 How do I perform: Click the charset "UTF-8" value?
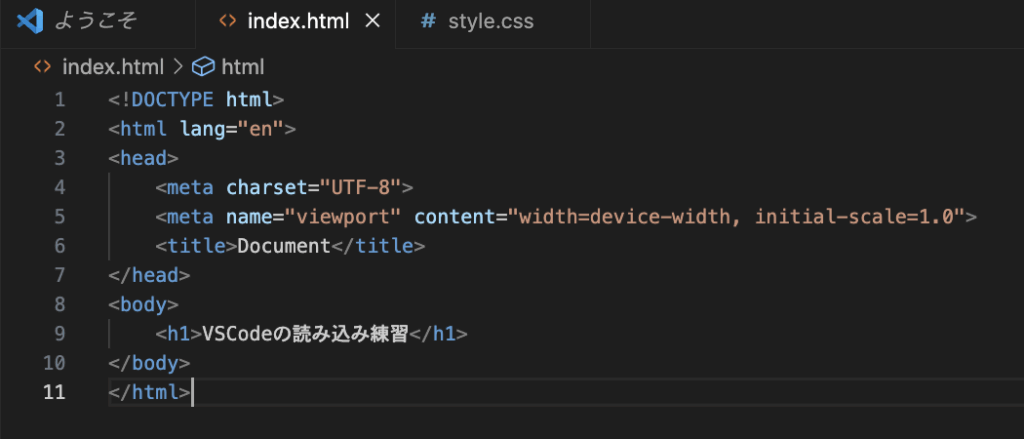coord(360,188)
